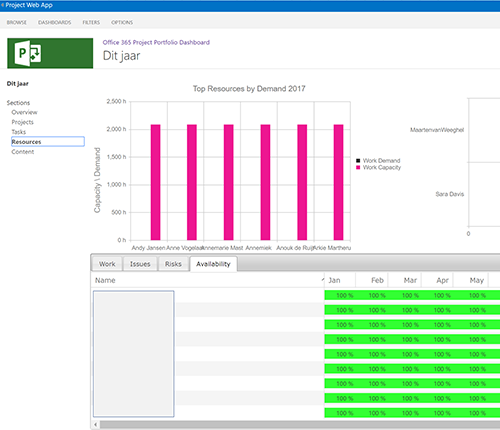Image resolution: width=500 pixels, height=430 pixels.
Task: Click Arkie Martheru's capacity bar
Action: coord(338,182)
